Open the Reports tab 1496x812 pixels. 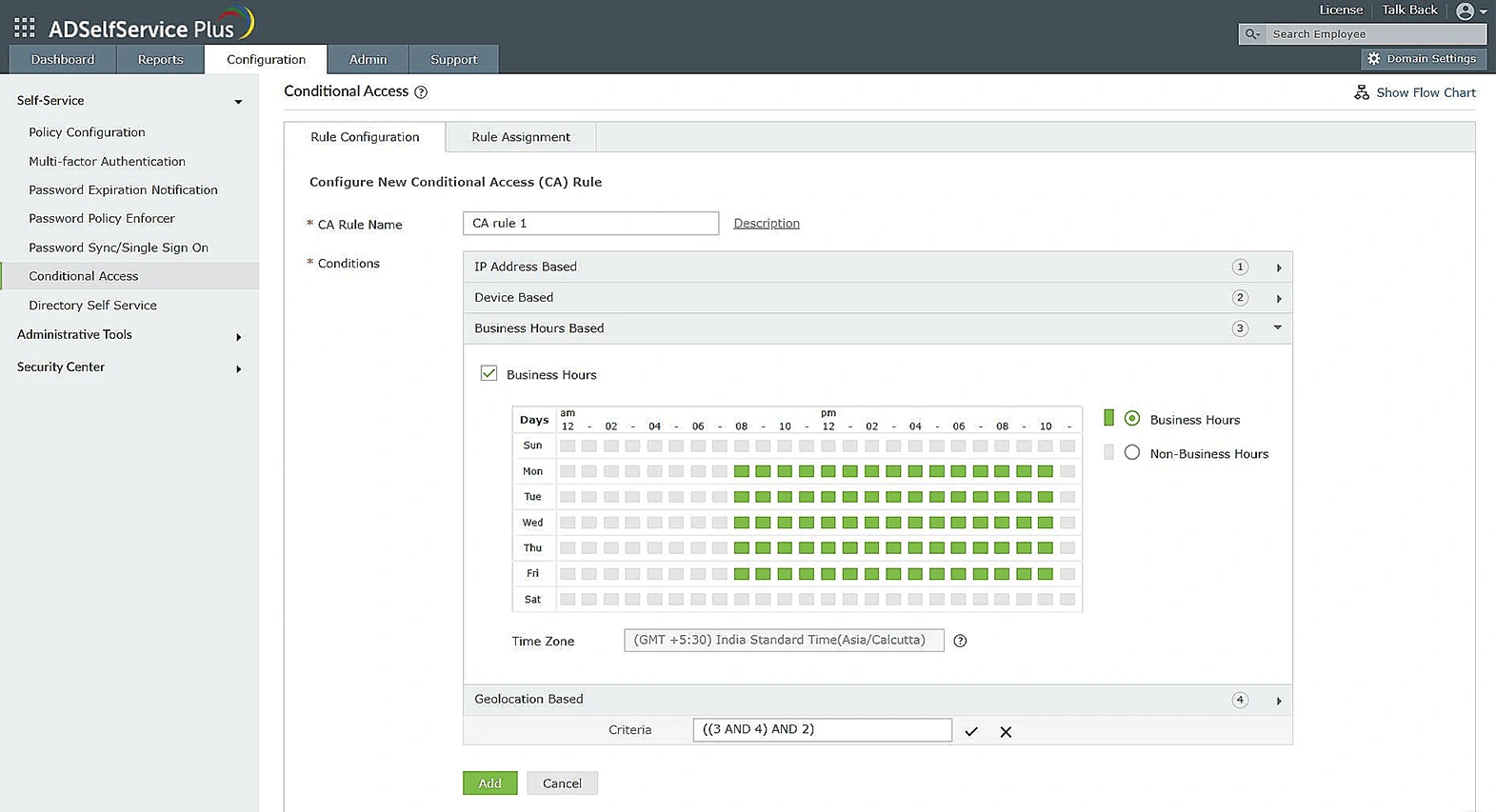click(160, 59)
